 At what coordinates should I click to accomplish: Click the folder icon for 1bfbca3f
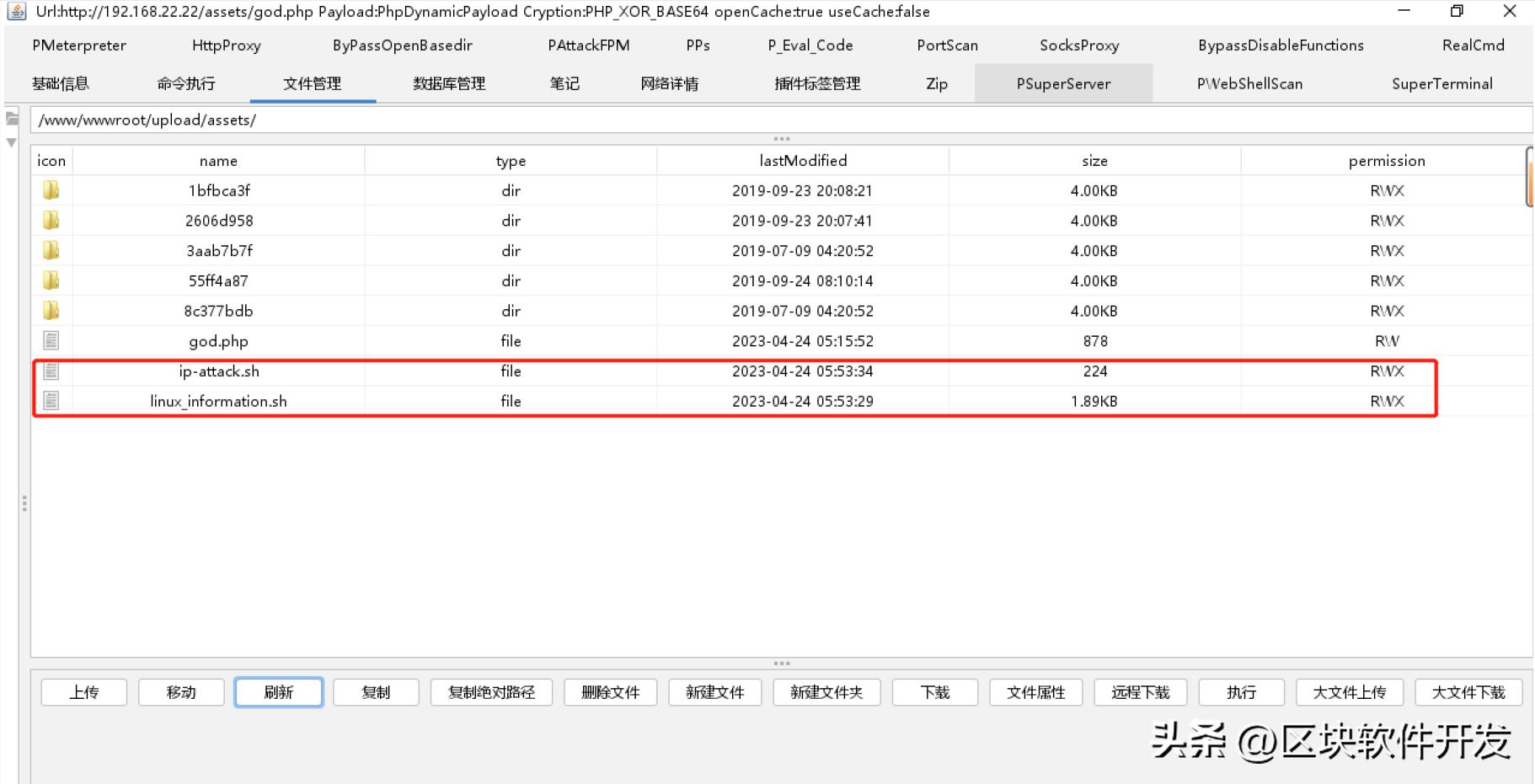pyautogui.click(x=51, y=190)
